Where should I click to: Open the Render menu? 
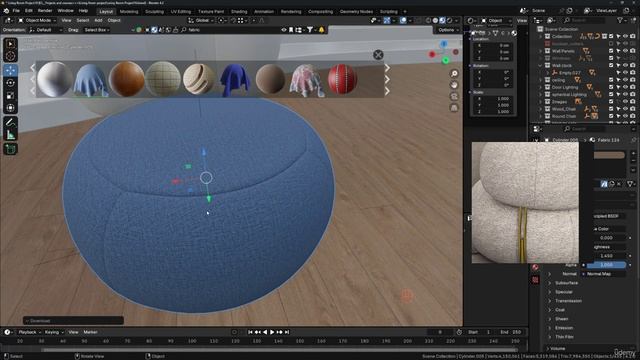click(45, 11)
